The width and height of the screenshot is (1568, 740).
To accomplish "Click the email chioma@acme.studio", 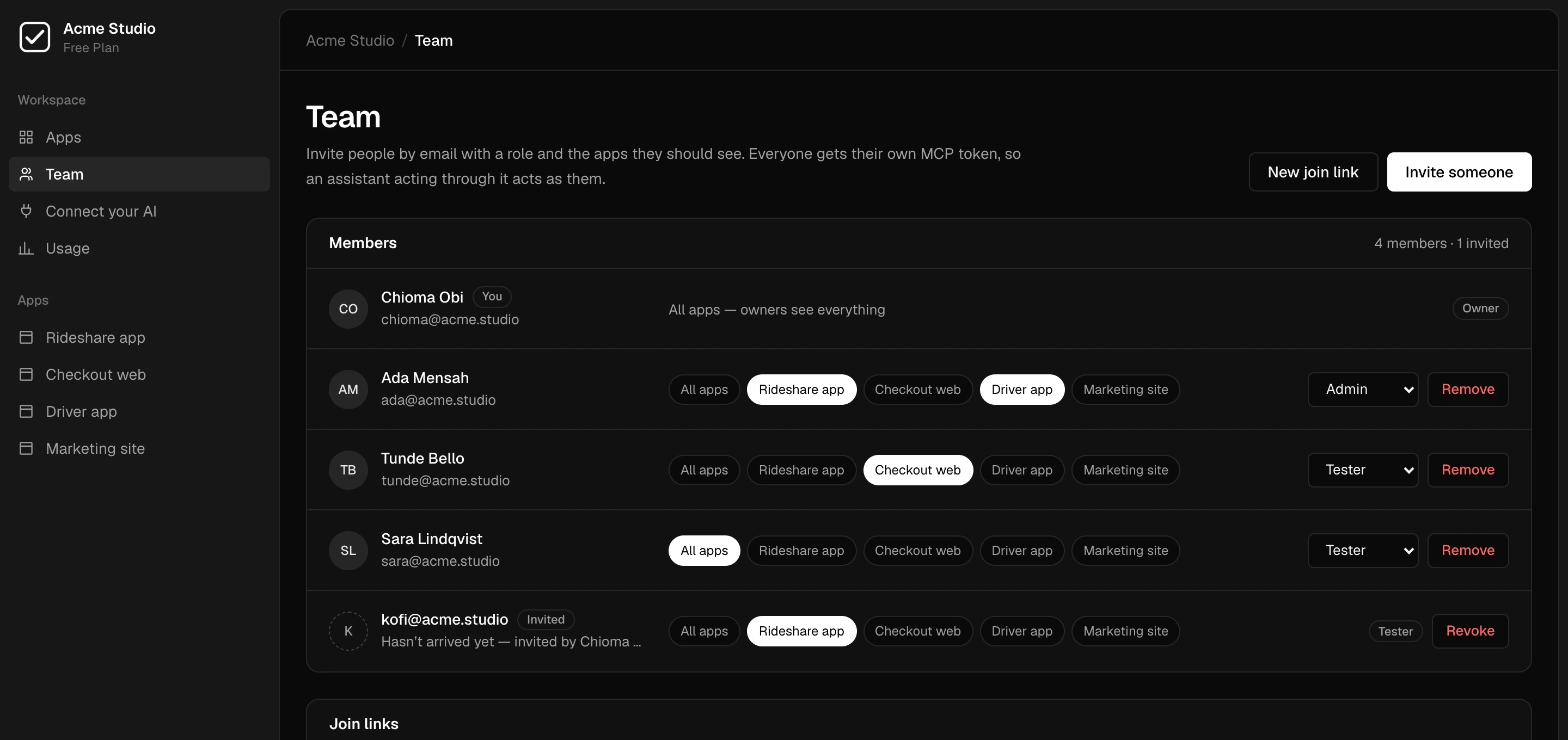I will point(450,319).
